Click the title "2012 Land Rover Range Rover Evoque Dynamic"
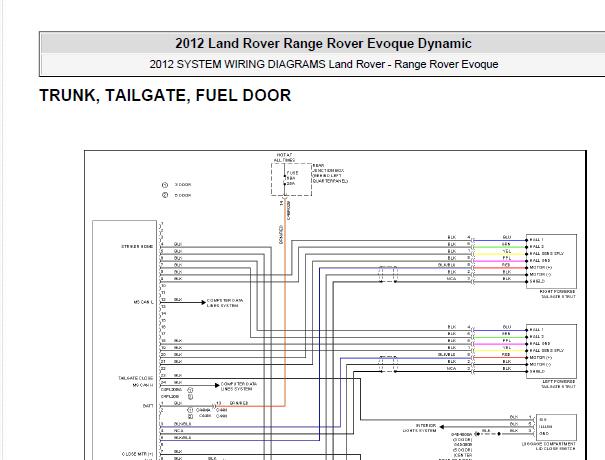Viewport: 605px width, 460px height. (323, 43)
